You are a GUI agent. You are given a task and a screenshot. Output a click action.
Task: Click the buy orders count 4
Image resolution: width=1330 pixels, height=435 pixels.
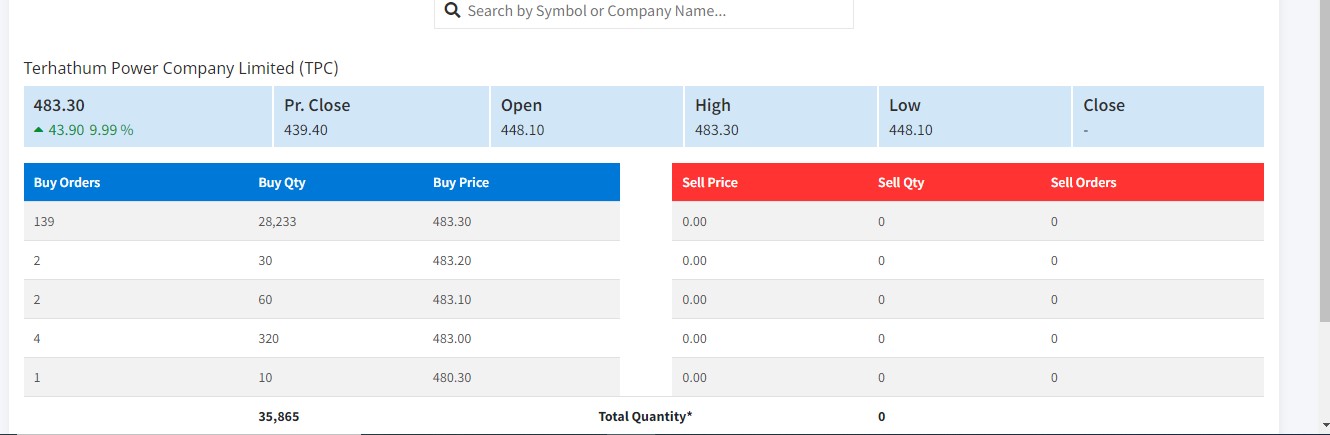point(38,339)
